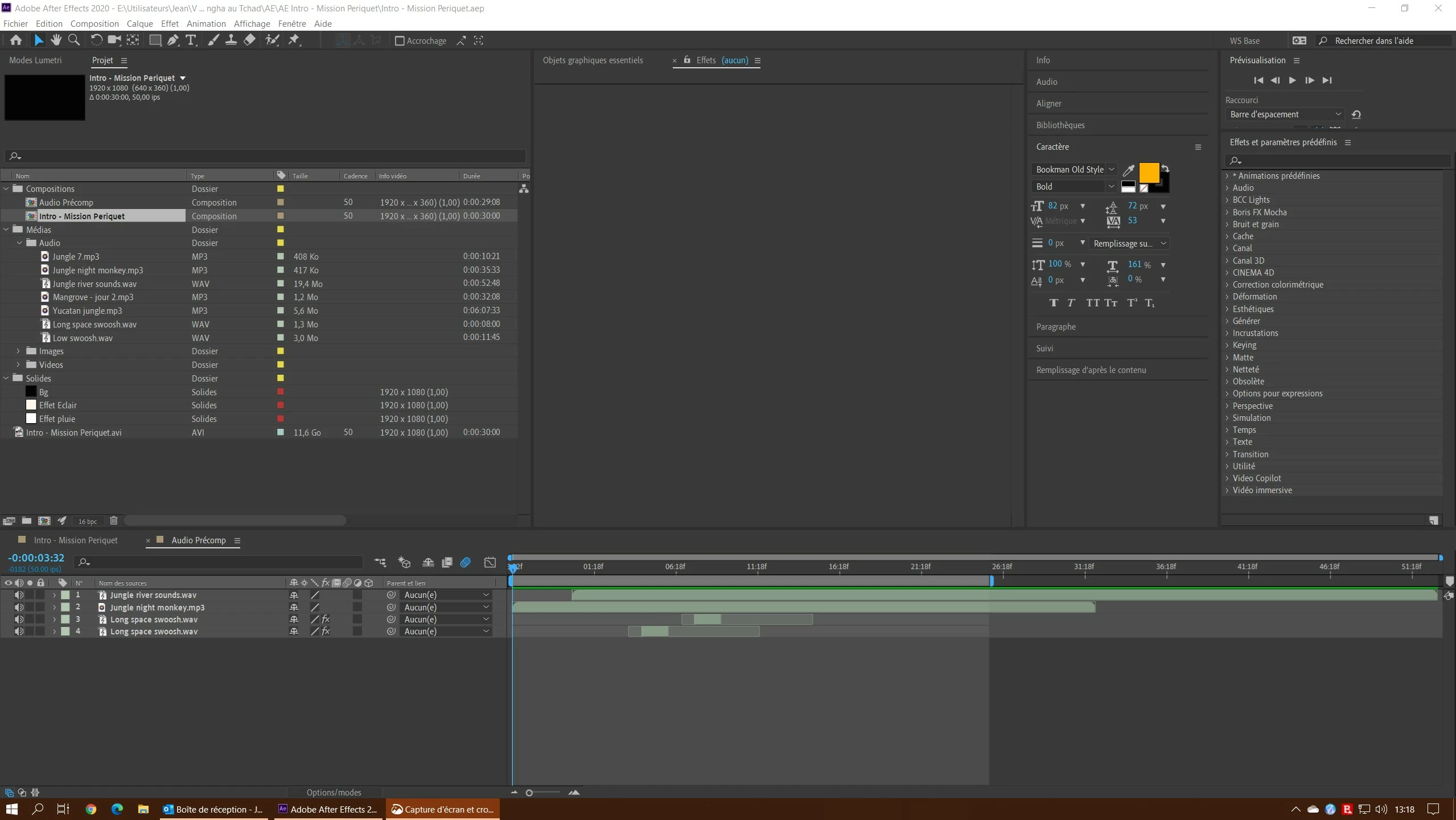Select the Puppet Pin tool
1456x820 pixels.
click(294, 40)
